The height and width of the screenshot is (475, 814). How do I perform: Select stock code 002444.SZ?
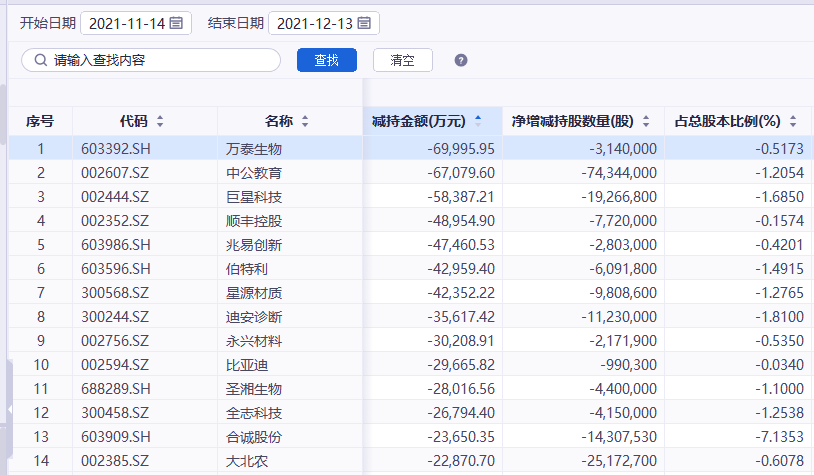(115, 197)
